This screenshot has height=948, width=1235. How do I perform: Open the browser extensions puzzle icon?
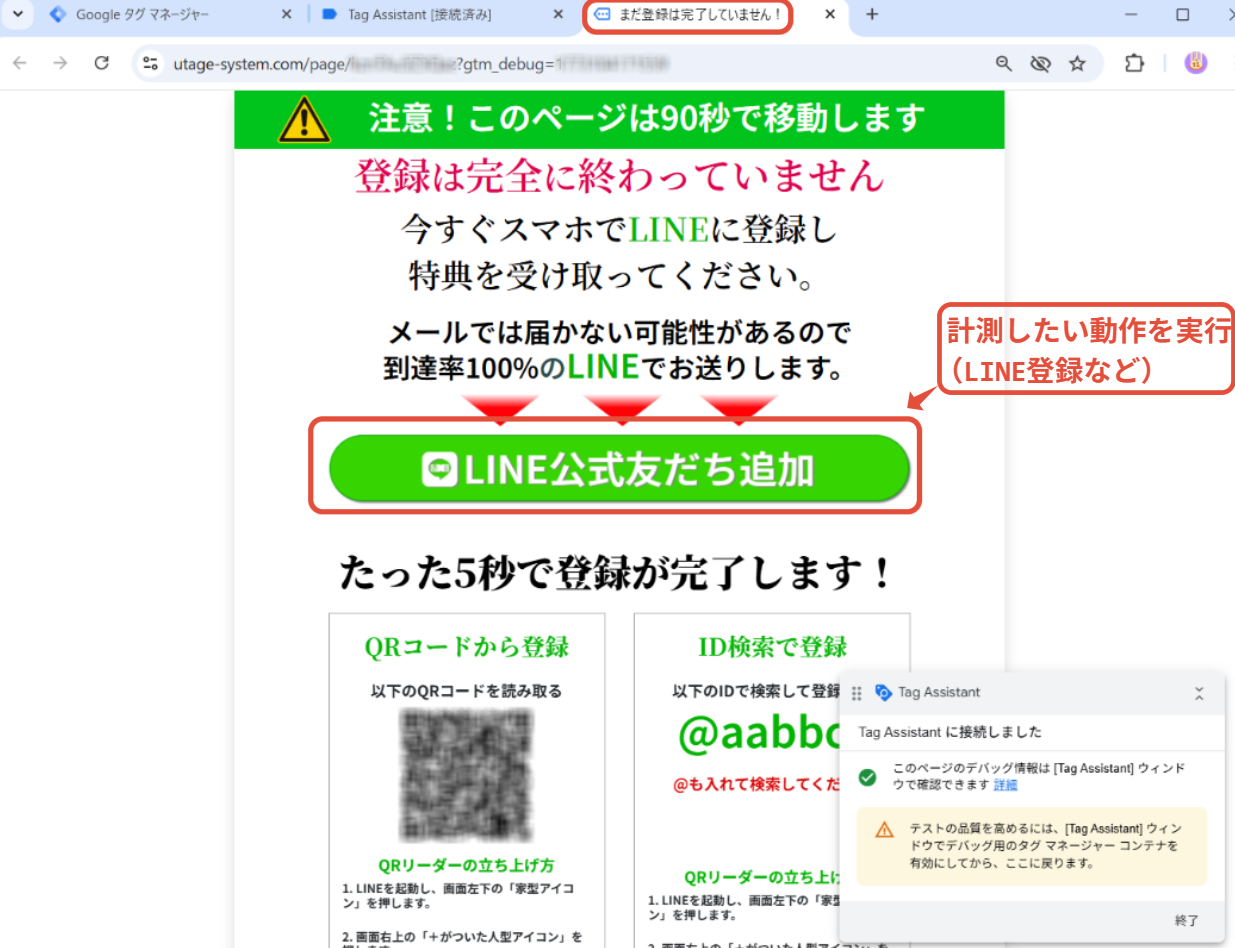(x=1133, y=64)
